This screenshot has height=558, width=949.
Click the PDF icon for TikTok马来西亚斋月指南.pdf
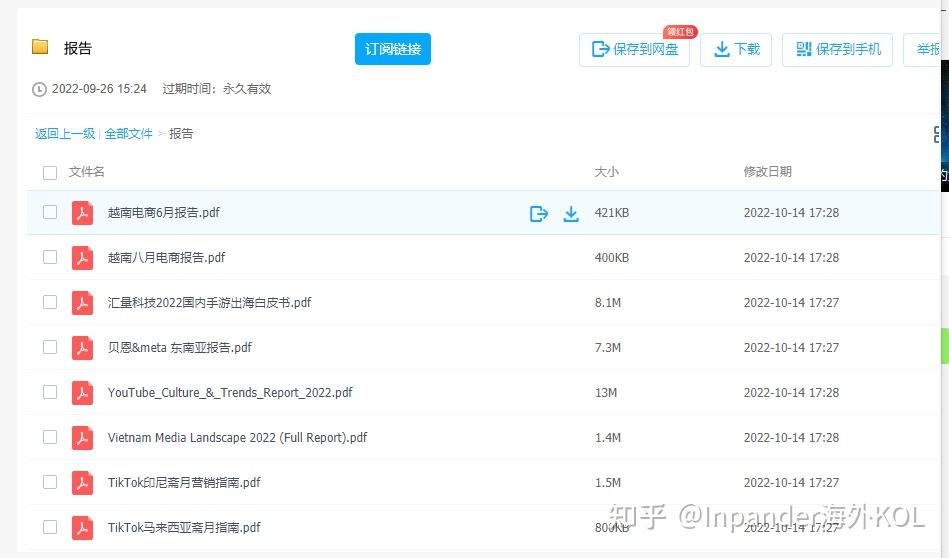[x=82, y=527]
